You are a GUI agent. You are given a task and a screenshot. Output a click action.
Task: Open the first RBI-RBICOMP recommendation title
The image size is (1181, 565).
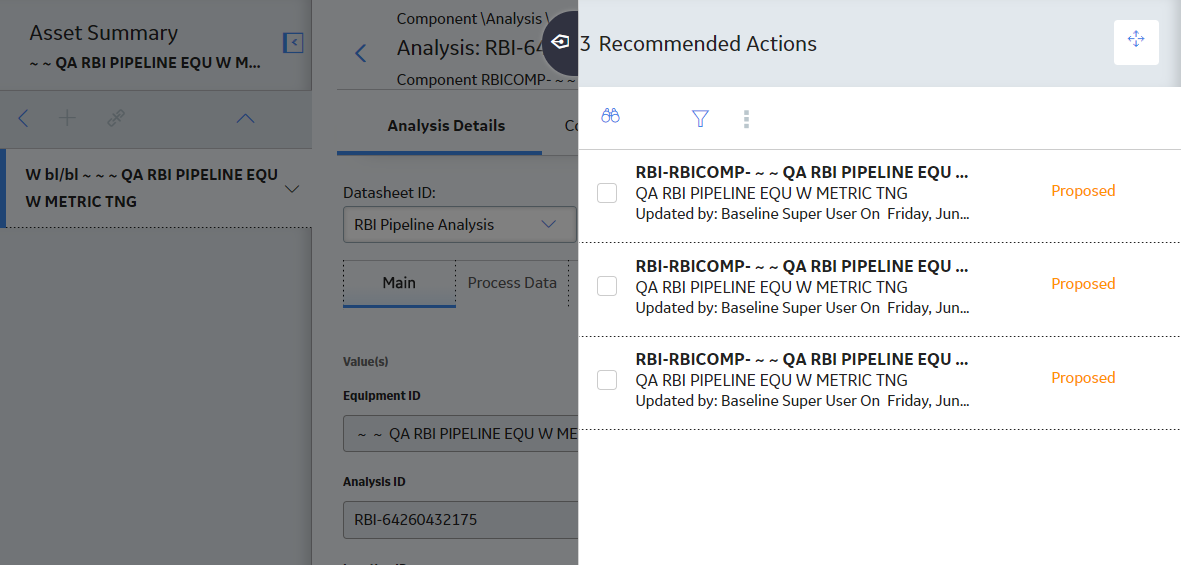click(x=802, y=173)
